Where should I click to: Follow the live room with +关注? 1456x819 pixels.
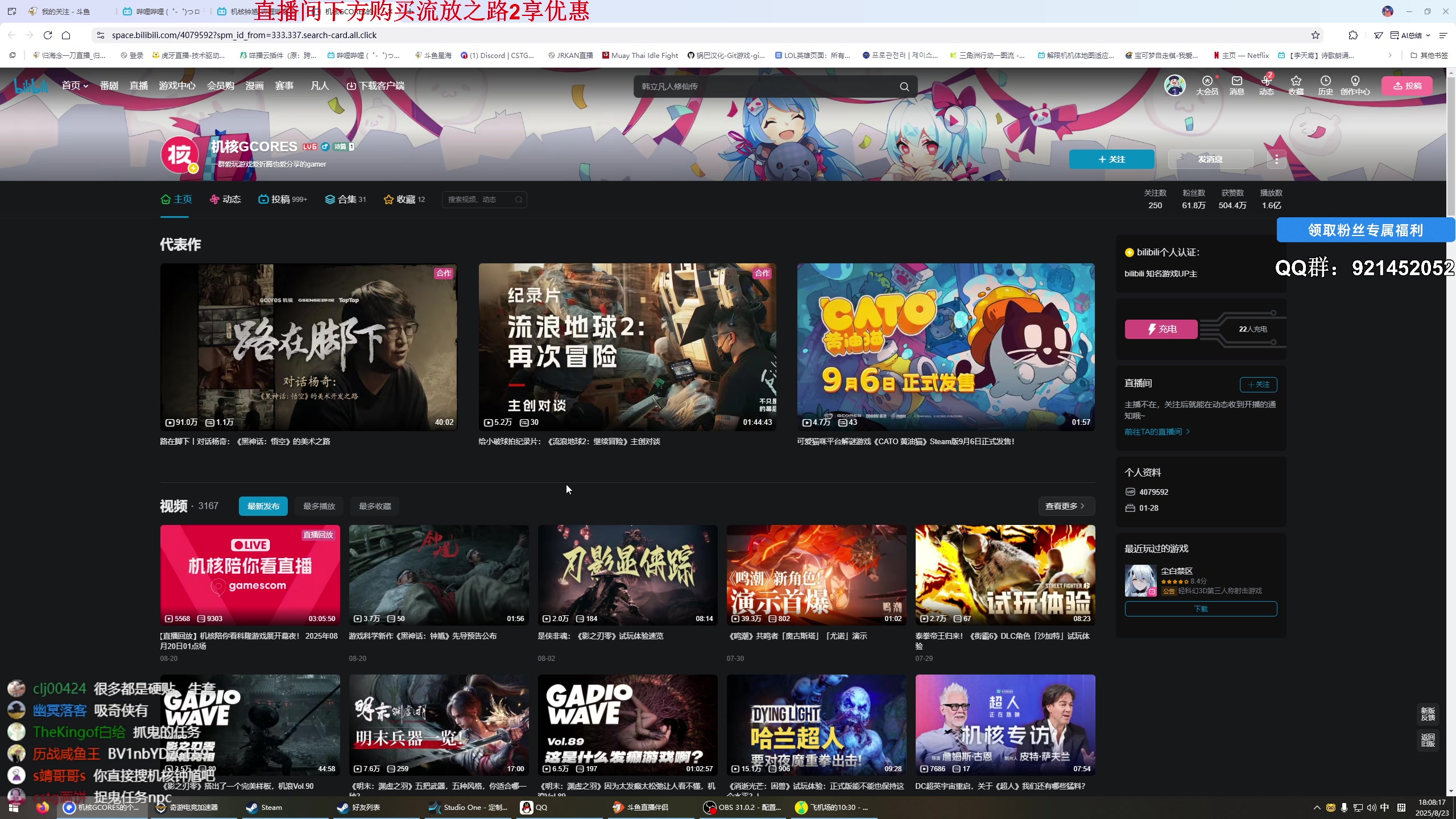tap(1258, 384)
